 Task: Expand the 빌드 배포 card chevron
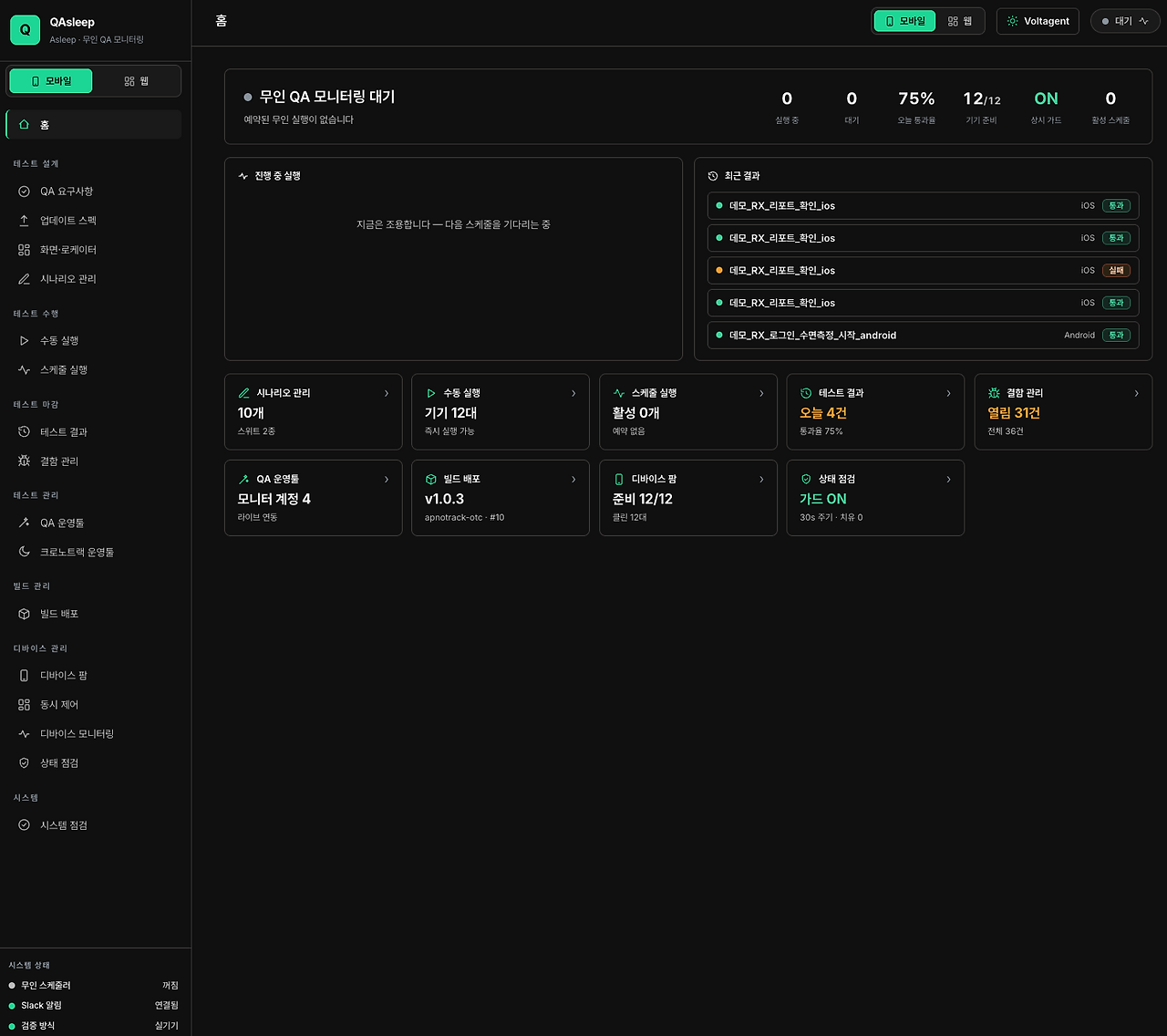pos(573,480)
